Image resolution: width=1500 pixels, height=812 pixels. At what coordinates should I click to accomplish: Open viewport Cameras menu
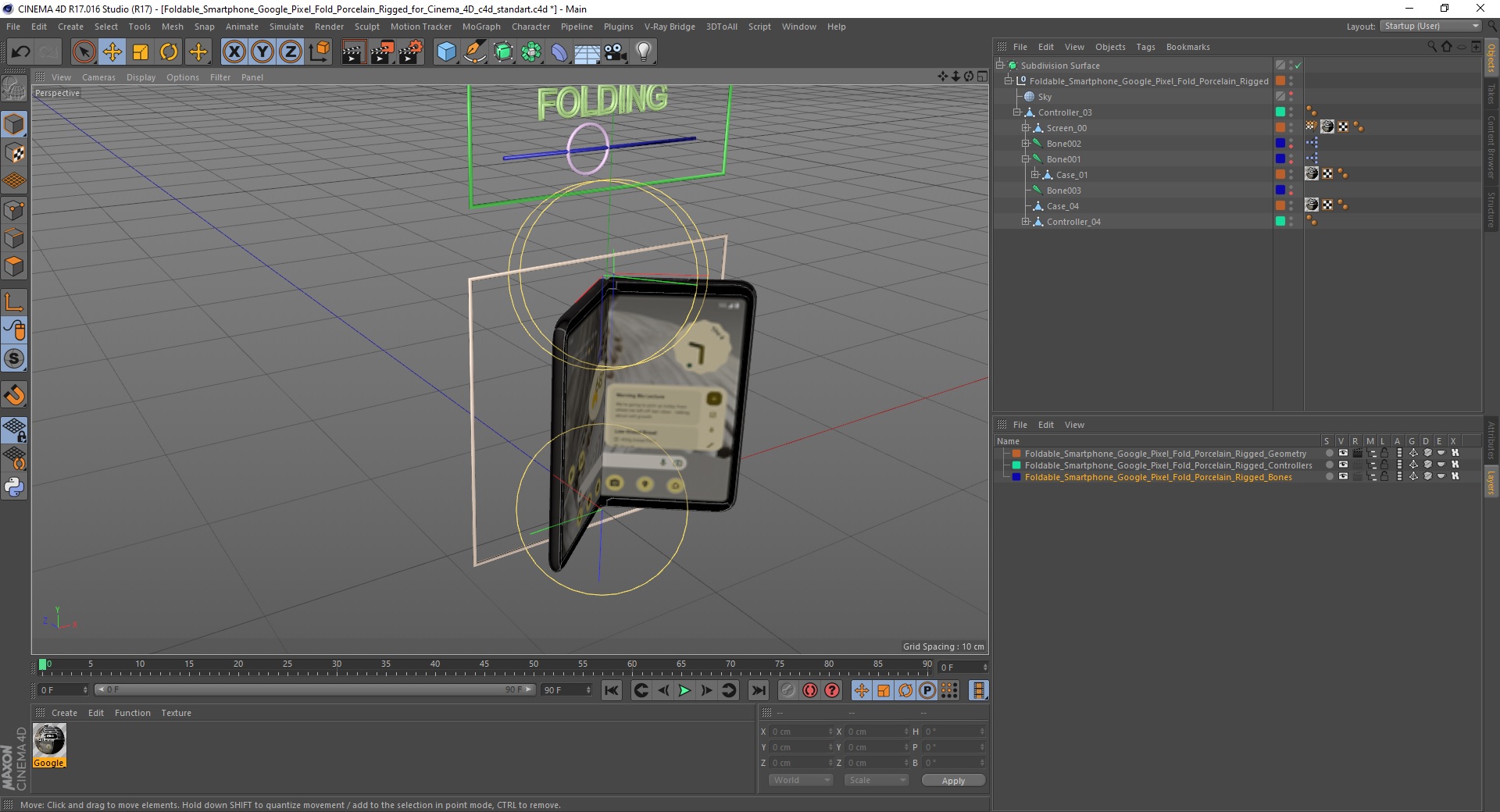pos(98,77)
